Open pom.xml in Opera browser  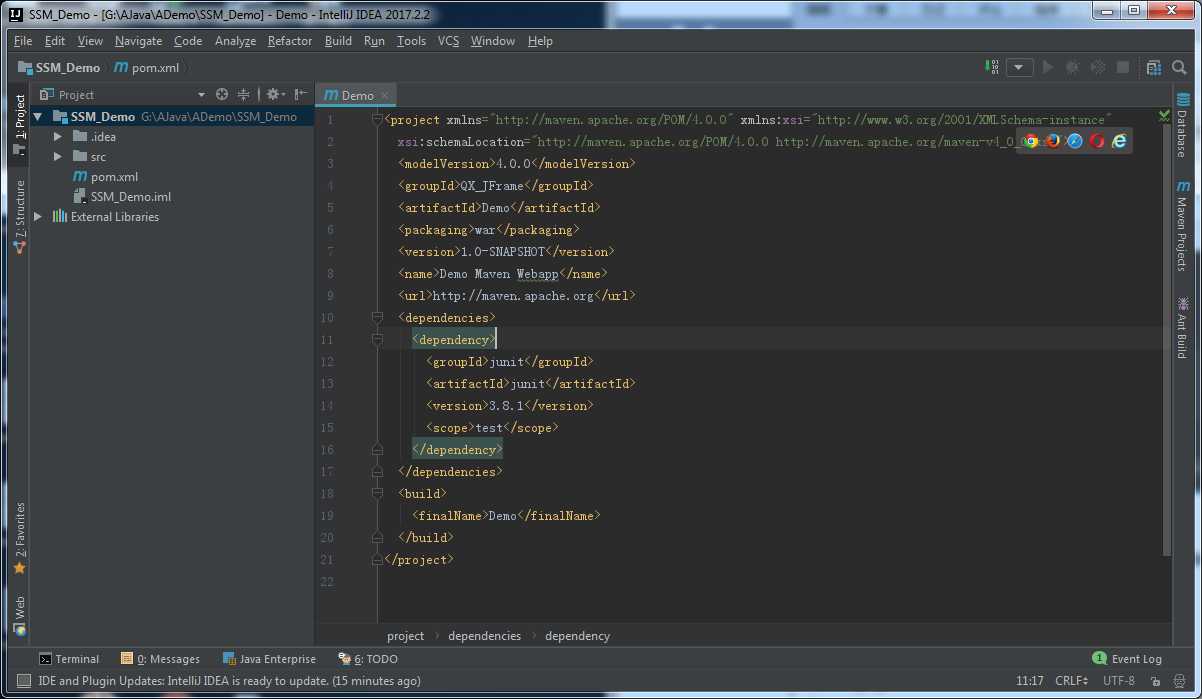pyautogui.click(x=1097, y=141)
